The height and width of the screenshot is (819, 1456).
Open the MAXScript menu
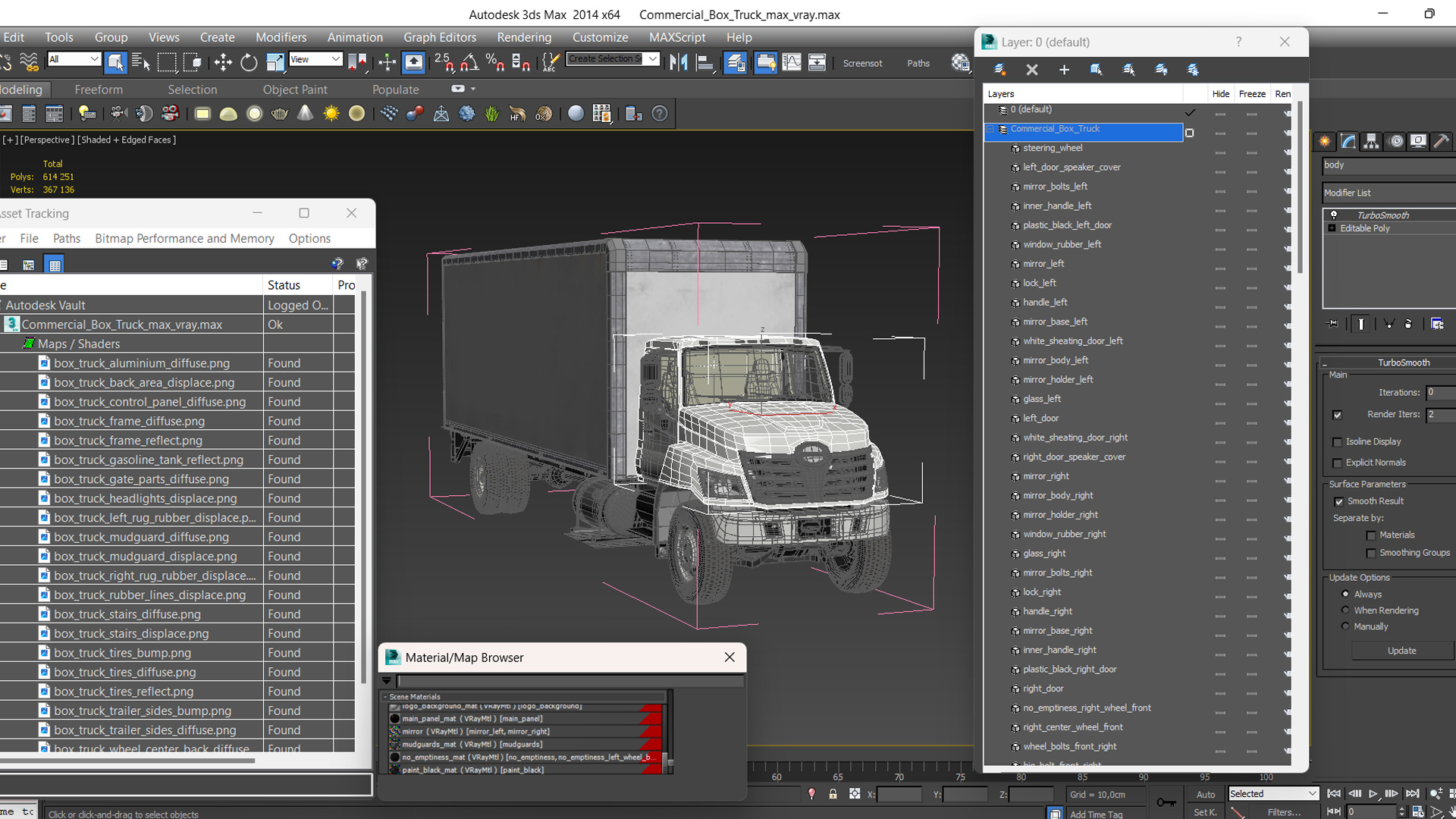677,37
